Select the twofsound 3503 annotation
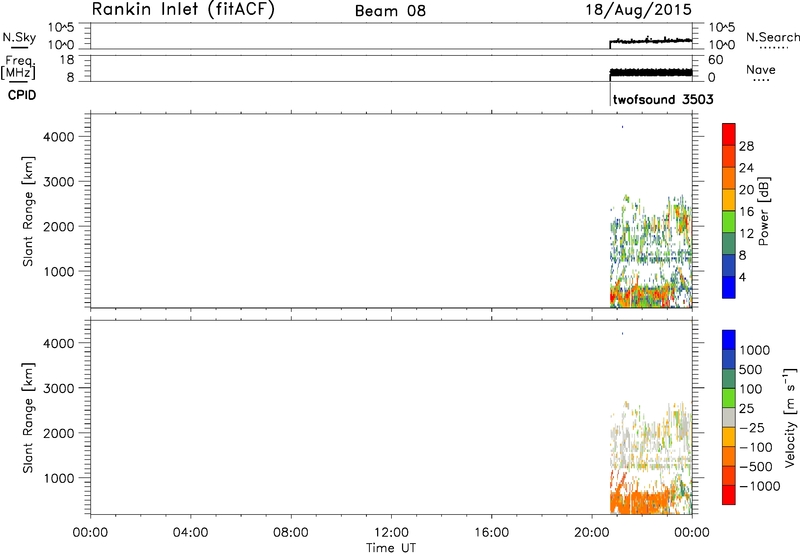800x554 pixels. click(x=663, y=99)
